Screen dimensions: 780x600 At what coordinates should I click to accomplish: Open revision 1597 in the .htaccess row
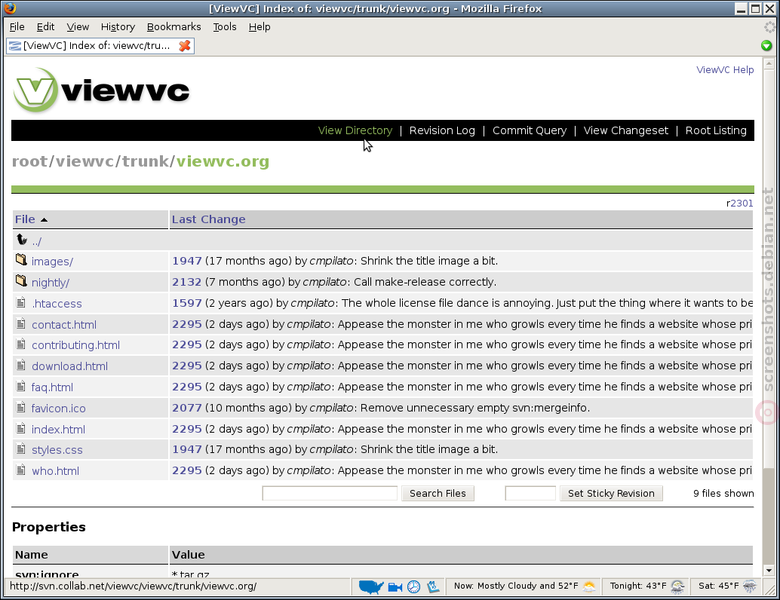point(187,303)
